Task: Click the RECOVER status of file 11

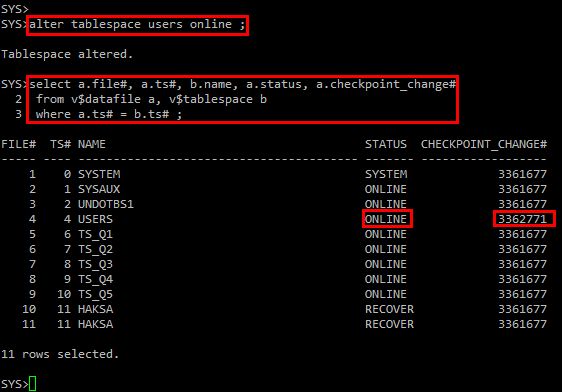Action: coord(389,324)
